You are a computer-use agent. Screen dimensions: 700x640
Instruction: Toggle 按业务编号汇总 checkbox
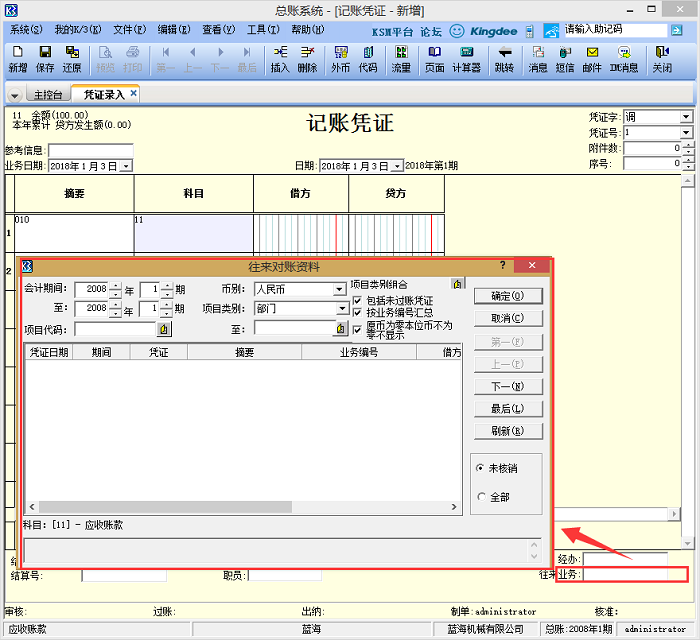click(358, 313)
